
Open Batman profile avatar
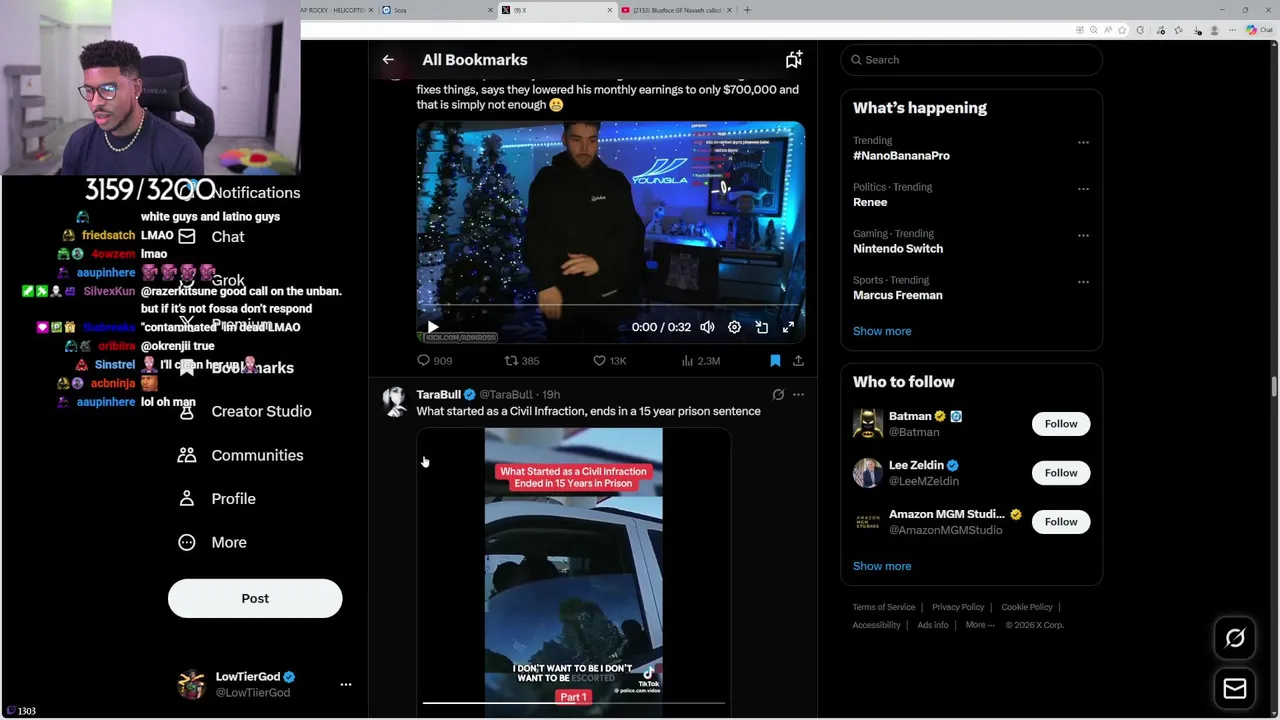click(867, 424)
